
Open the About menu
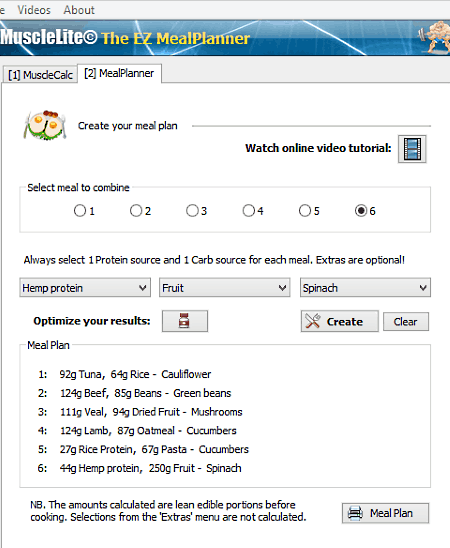tap(79, 10)
